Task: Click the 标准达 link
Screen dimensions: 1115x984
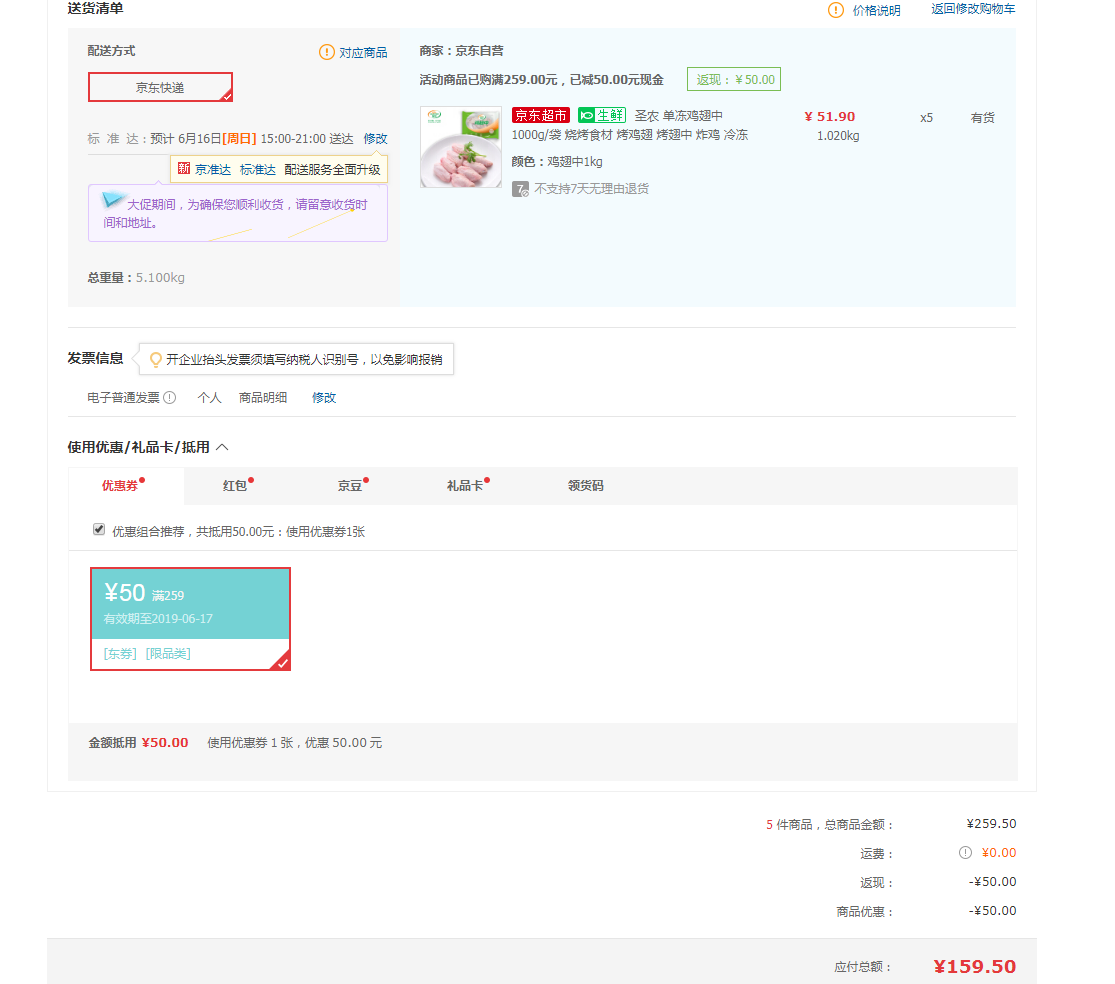Action: pyautogui.click(x=257, y=169)
